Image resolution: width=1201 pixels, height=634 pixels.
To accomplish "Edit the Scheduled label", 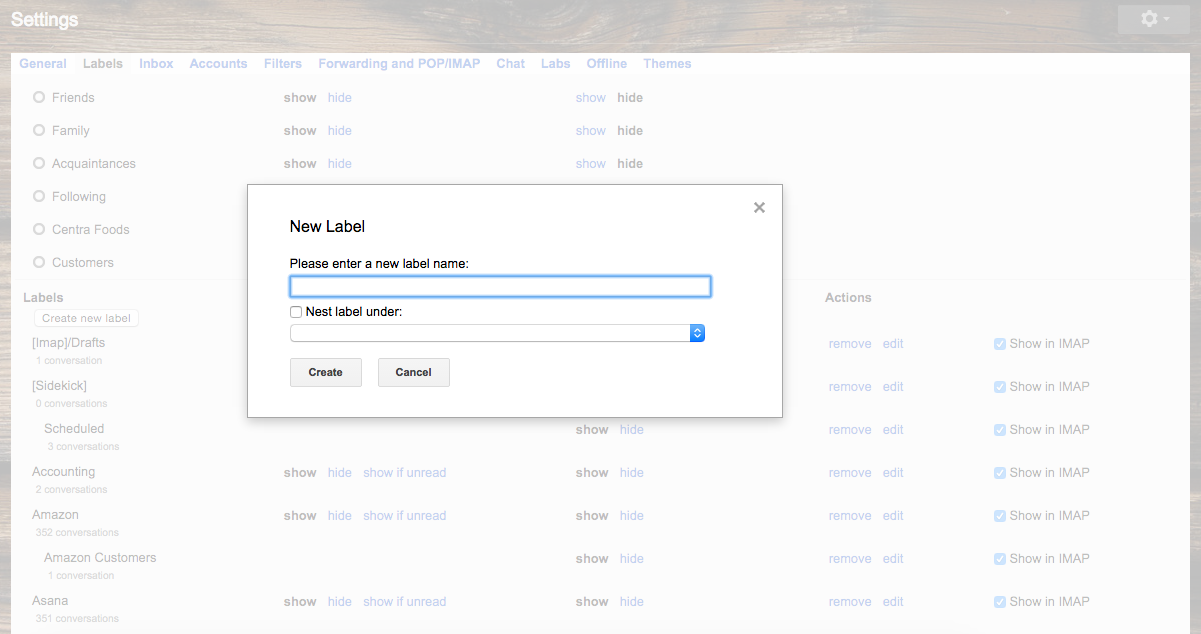I will pyautogui.click(x=893, y=429).
